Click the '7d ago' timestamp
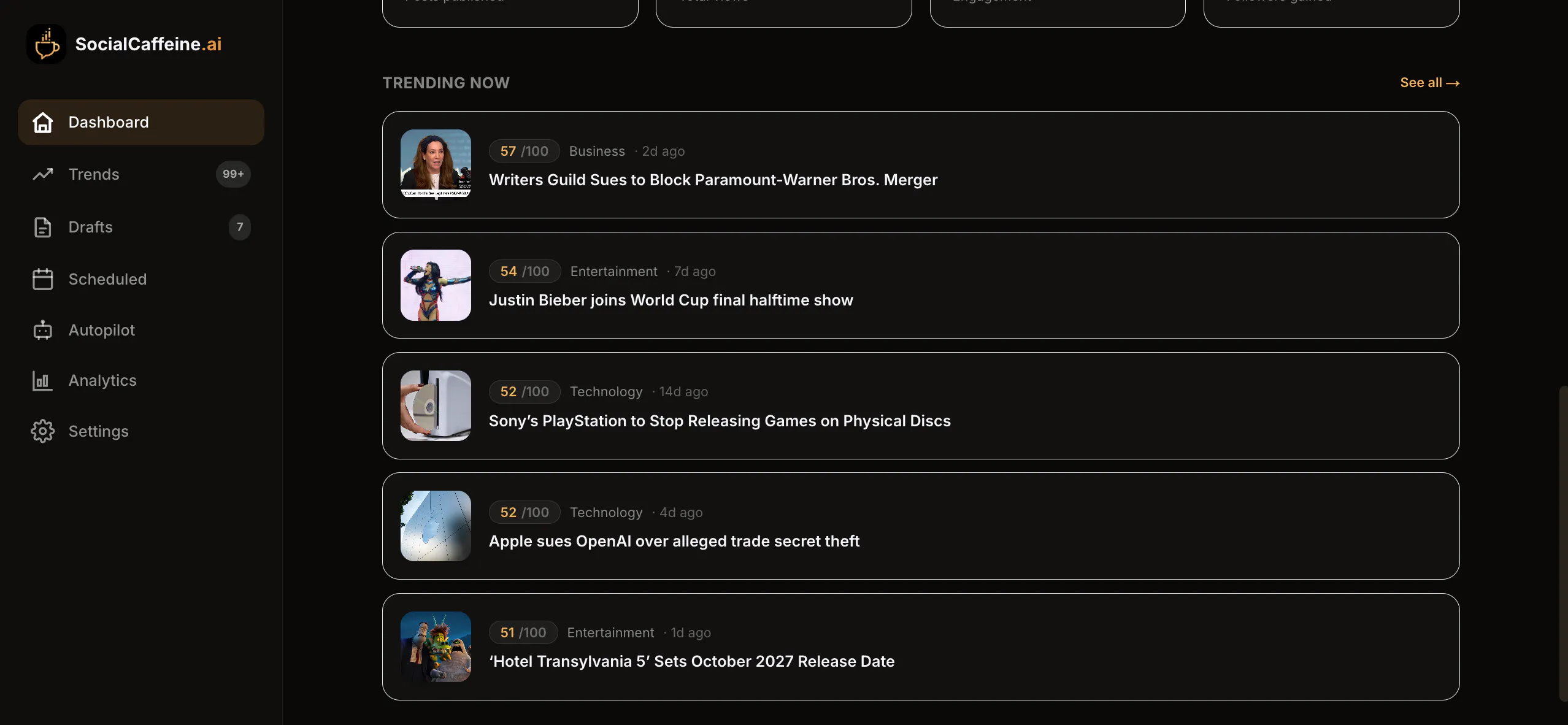 point(694,271)
